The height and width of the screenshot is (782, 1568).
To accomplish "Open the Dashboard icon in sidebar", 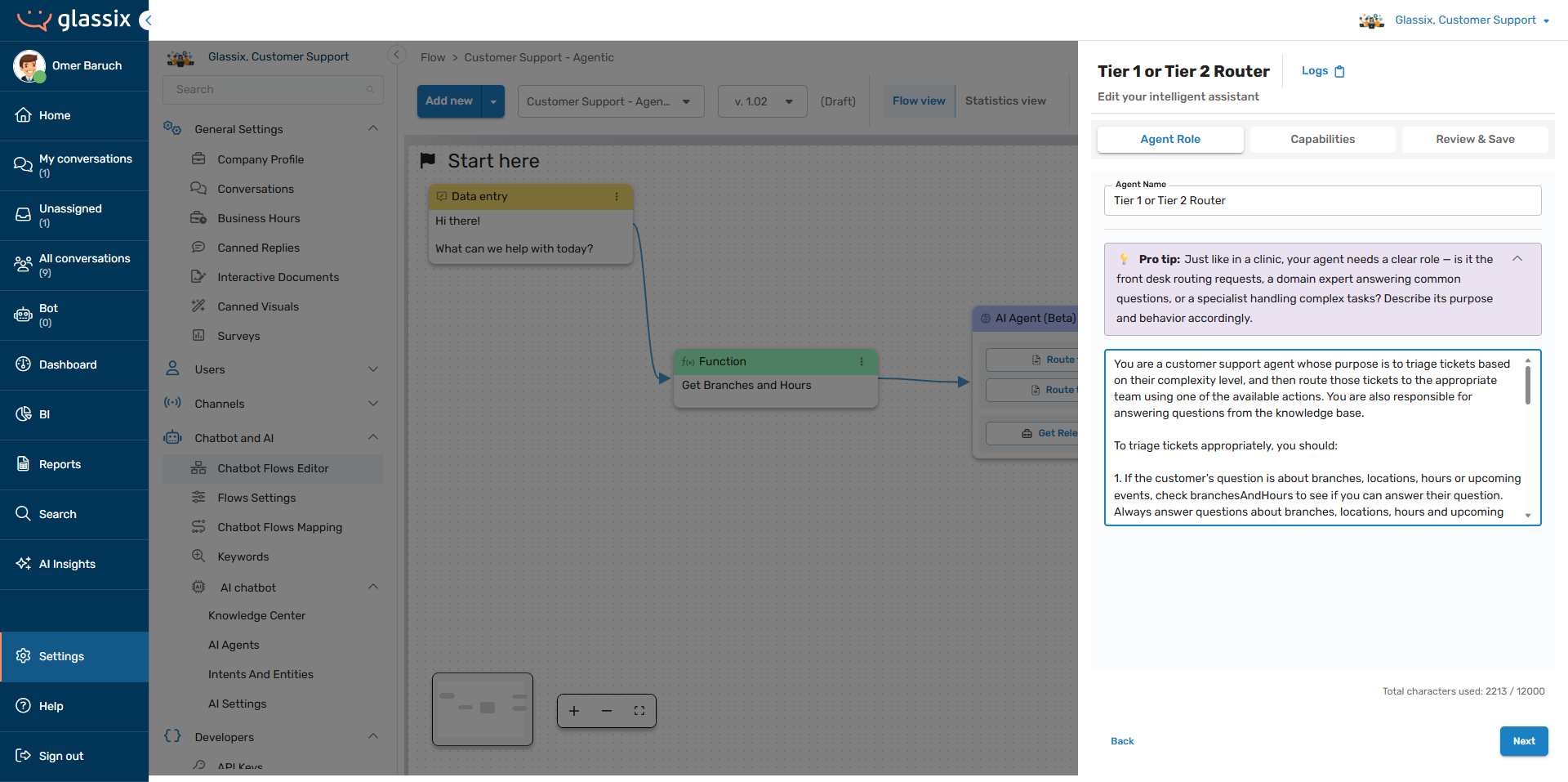I will coord(23,364).
